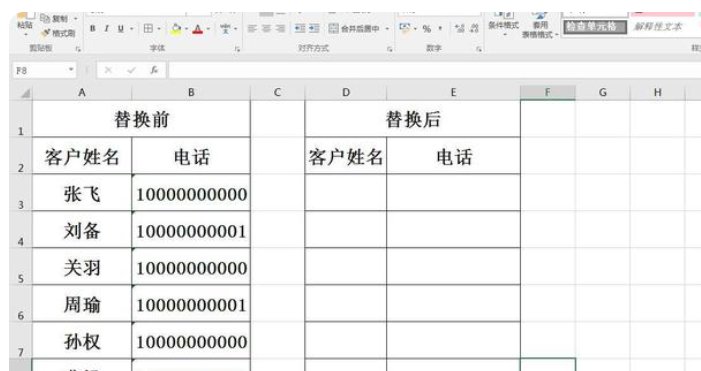Select the merged cell 替换后
The image size is (701, 371).
[x=413, y=119]
